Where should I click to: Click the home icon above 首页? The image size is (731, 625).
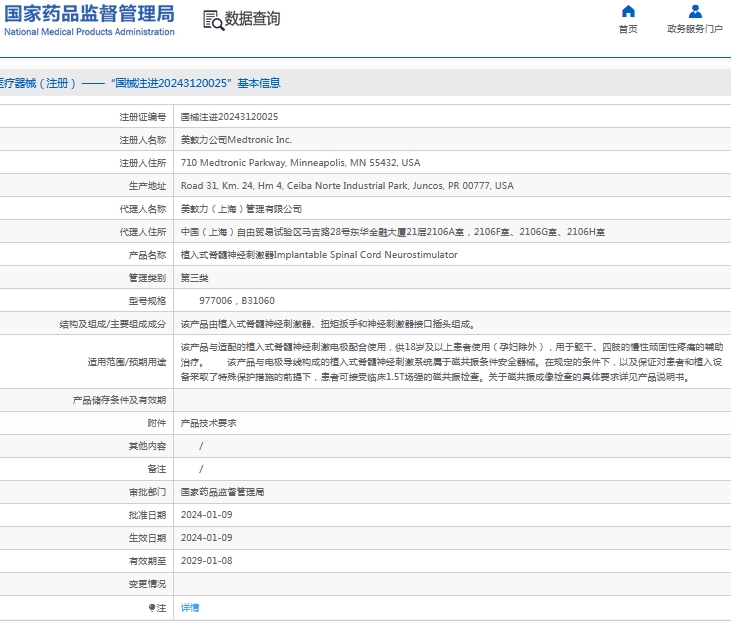point(628,11)
